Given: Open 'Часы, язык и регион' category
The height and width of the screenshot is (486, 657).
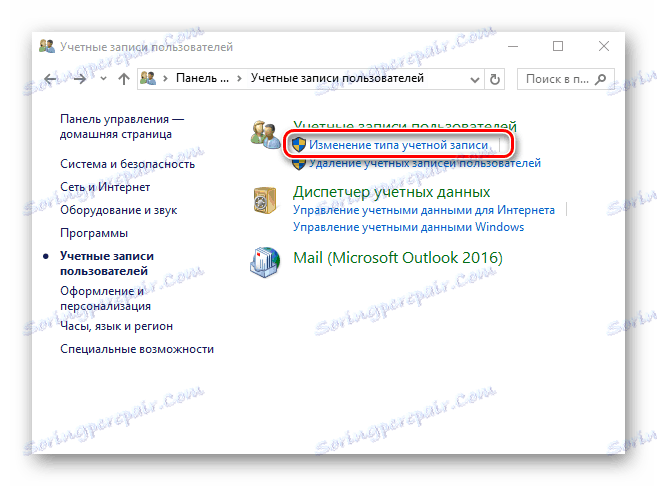Looking at the screenshot, I should point(116,326).
